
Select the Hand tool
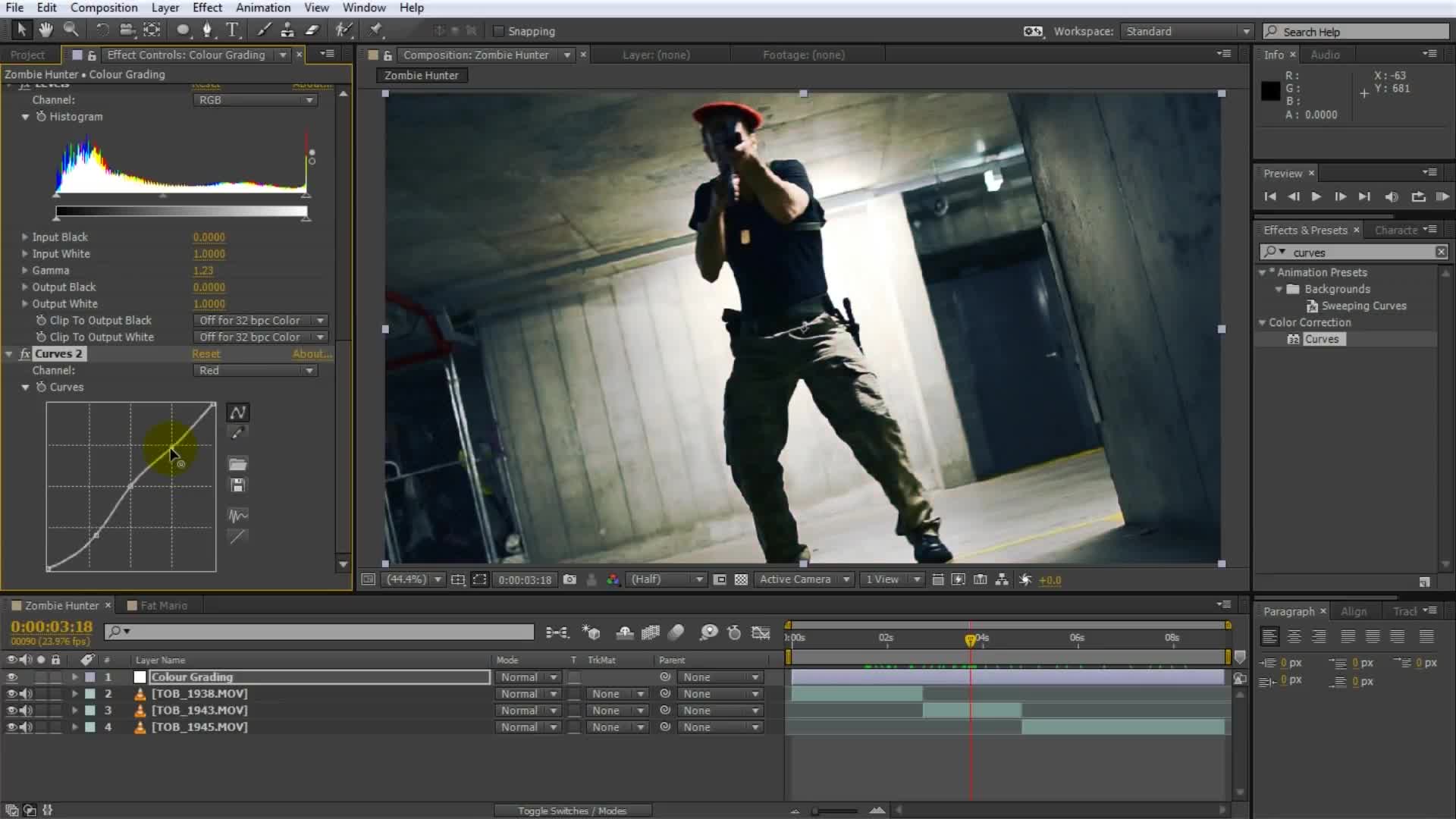point(45,30)
